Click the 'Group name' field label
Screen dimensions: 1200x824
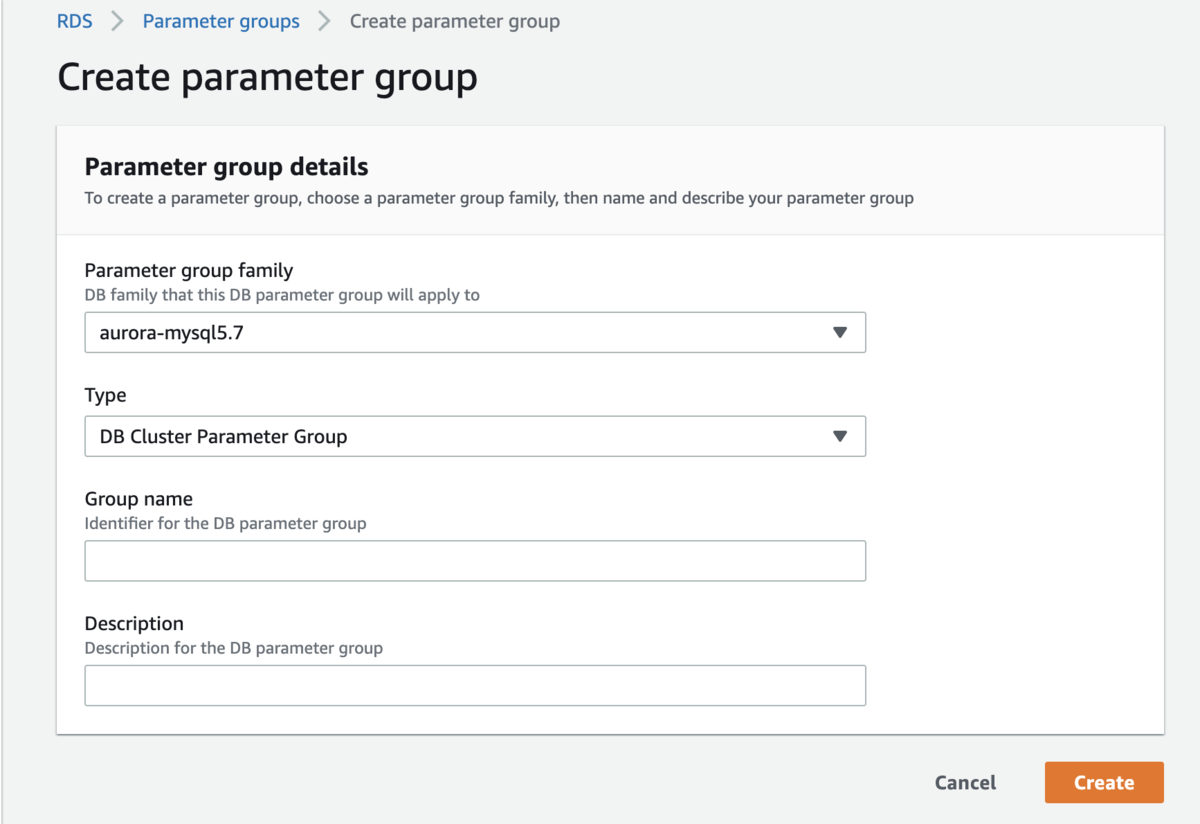click(138, 499)
